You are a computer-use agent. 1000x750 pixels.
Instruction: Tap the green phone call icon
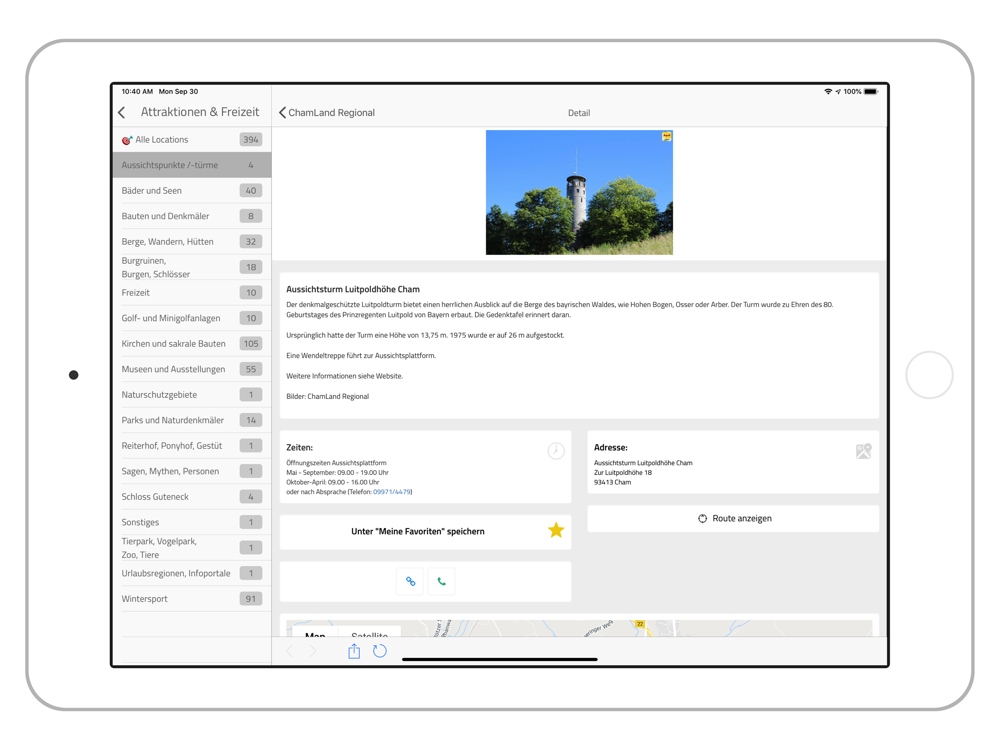point(441,581)
